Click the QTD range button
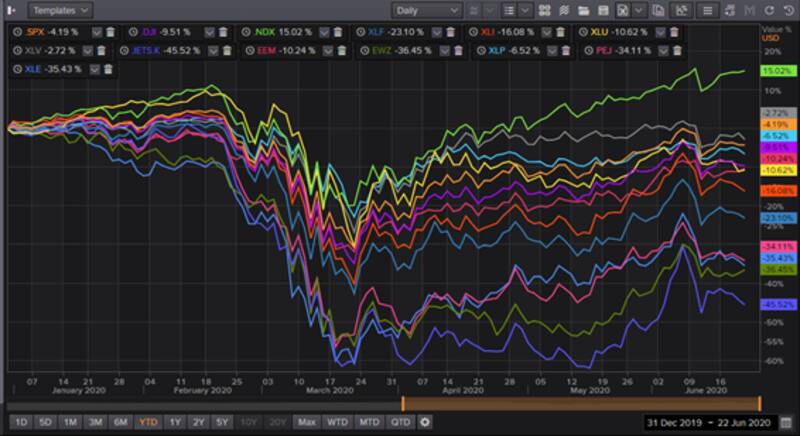The image size is (800, 436). coord(401,421)
